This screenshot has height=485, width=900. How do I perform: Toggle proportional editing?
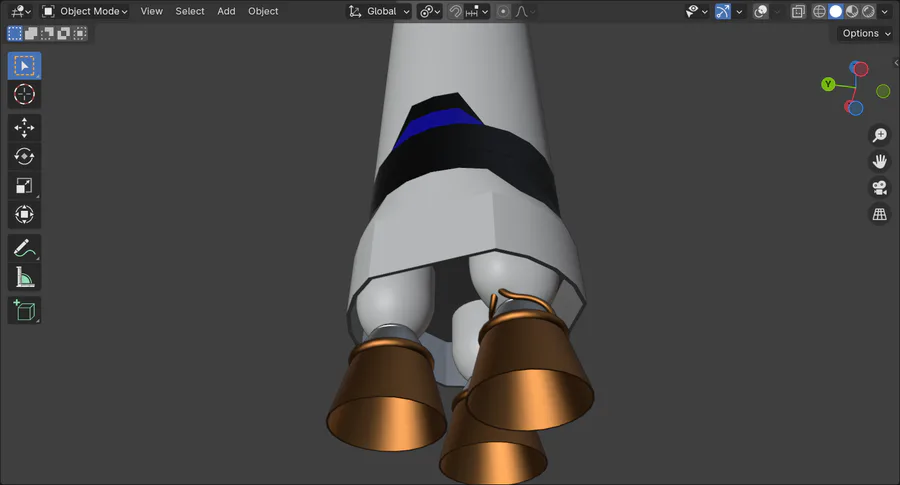(503, 11)
